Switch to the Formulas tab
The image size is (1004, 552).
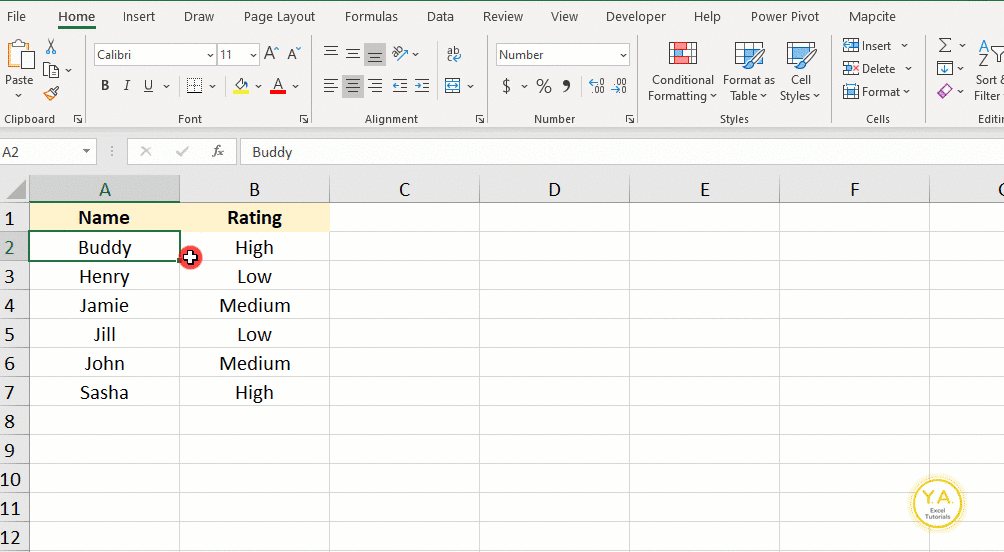(x=371, y=17)
